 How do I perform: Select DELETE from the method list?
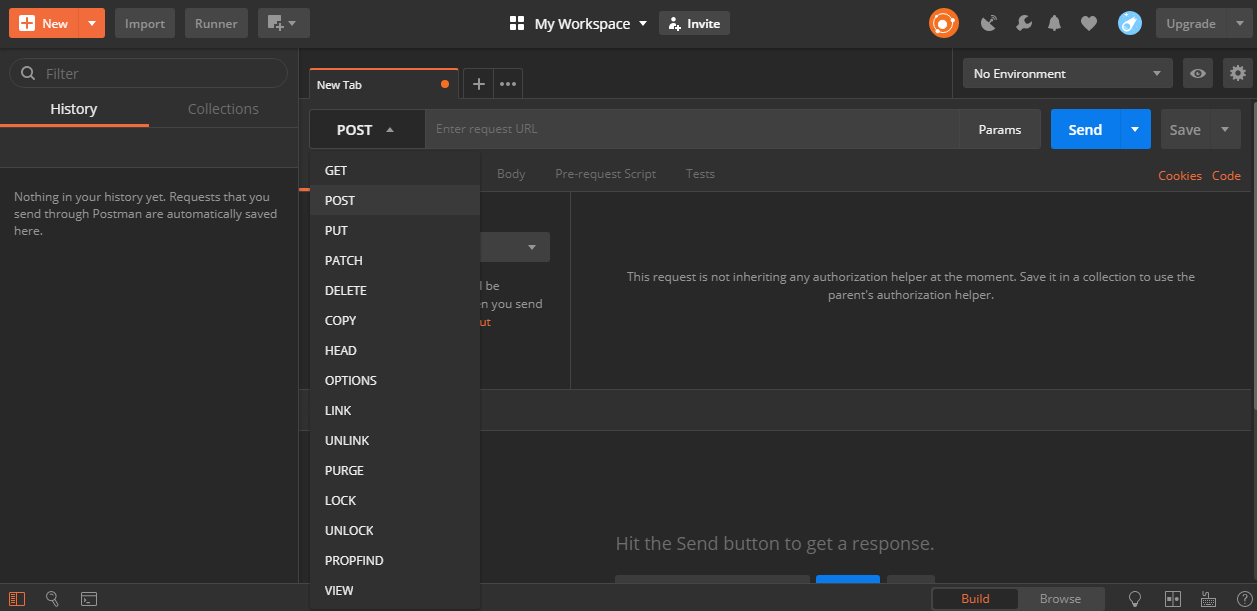pos(346,290)
